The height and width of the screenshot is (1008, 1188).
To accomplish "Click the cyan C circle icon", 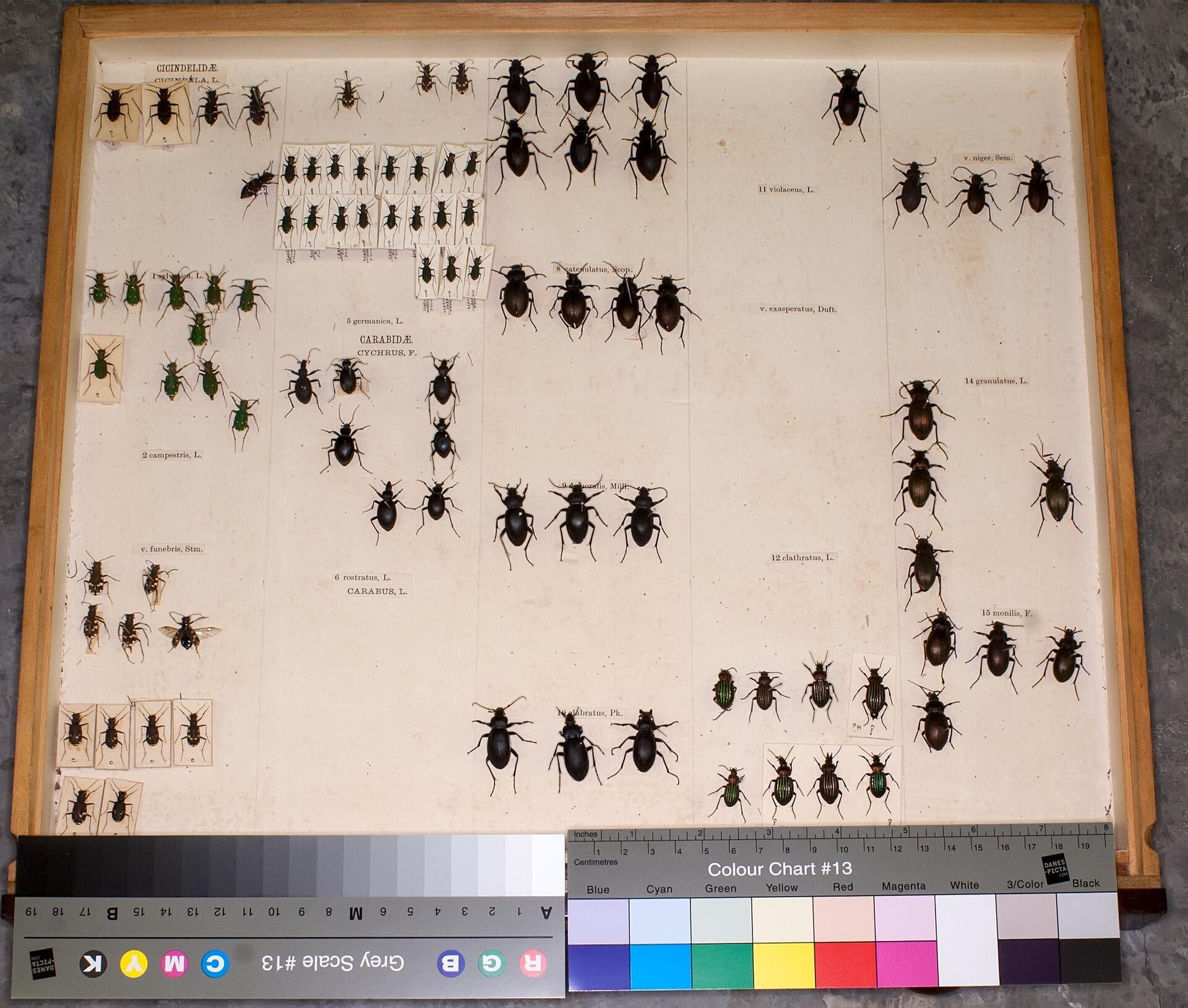I will [x=215, y=964].
